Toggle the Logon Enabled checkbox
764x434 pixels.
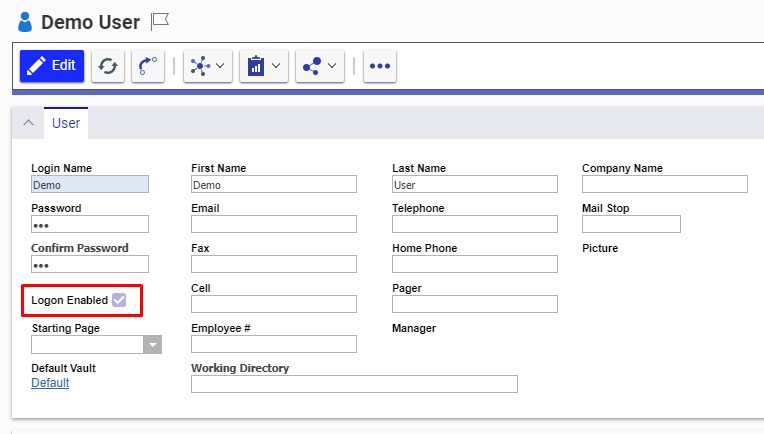119,300
